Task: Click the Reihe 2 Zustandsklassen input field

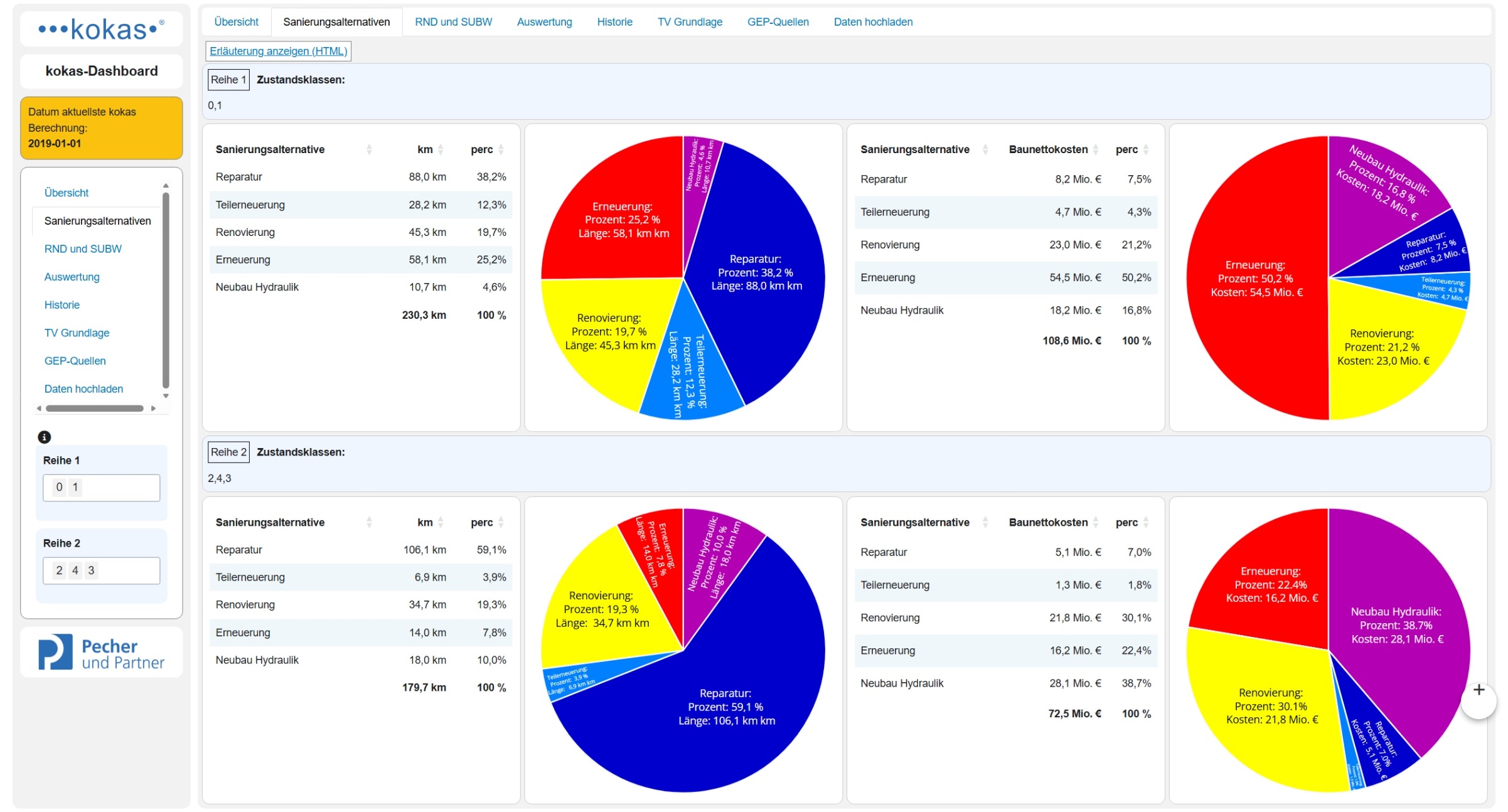Action: (101, 570)
